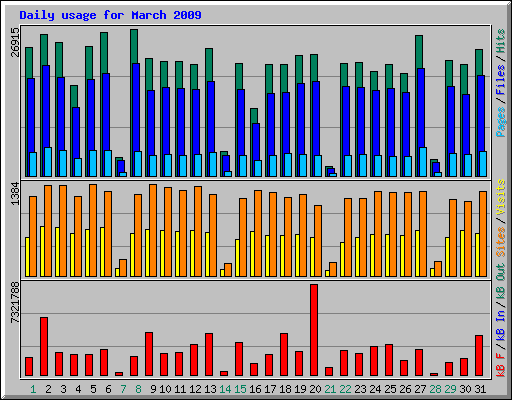
Task: Click green day label 14
Action: coord(225,389)
